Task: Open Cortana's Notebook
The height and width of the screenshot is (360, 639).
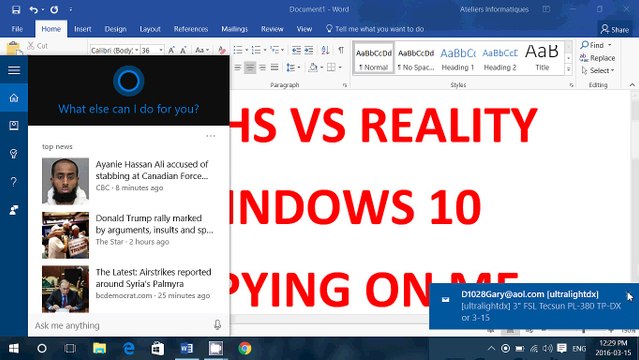Action: click(14, 126)
